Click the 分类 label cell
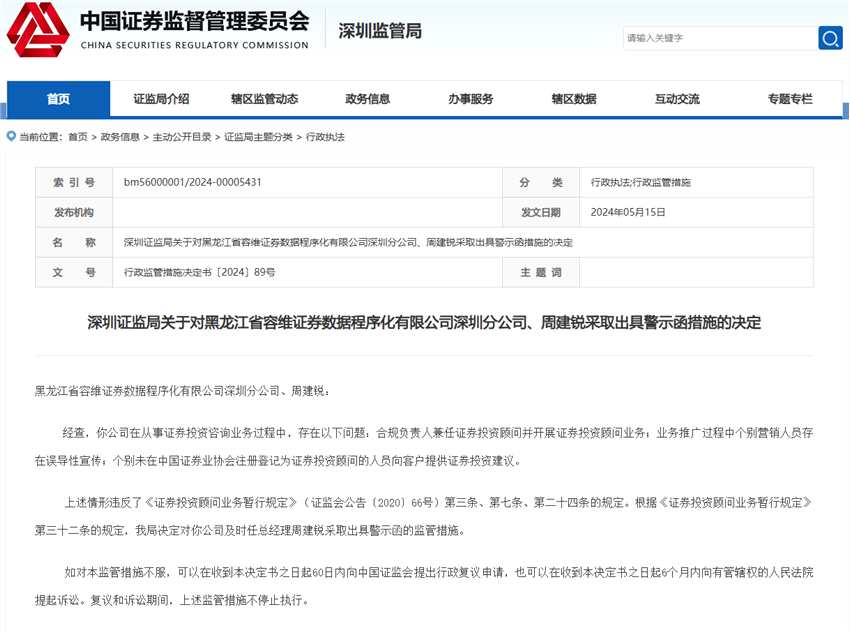Image resolution: width=850 pixels, height=632 pixels. pyautogui.click(x=541, y=183)
